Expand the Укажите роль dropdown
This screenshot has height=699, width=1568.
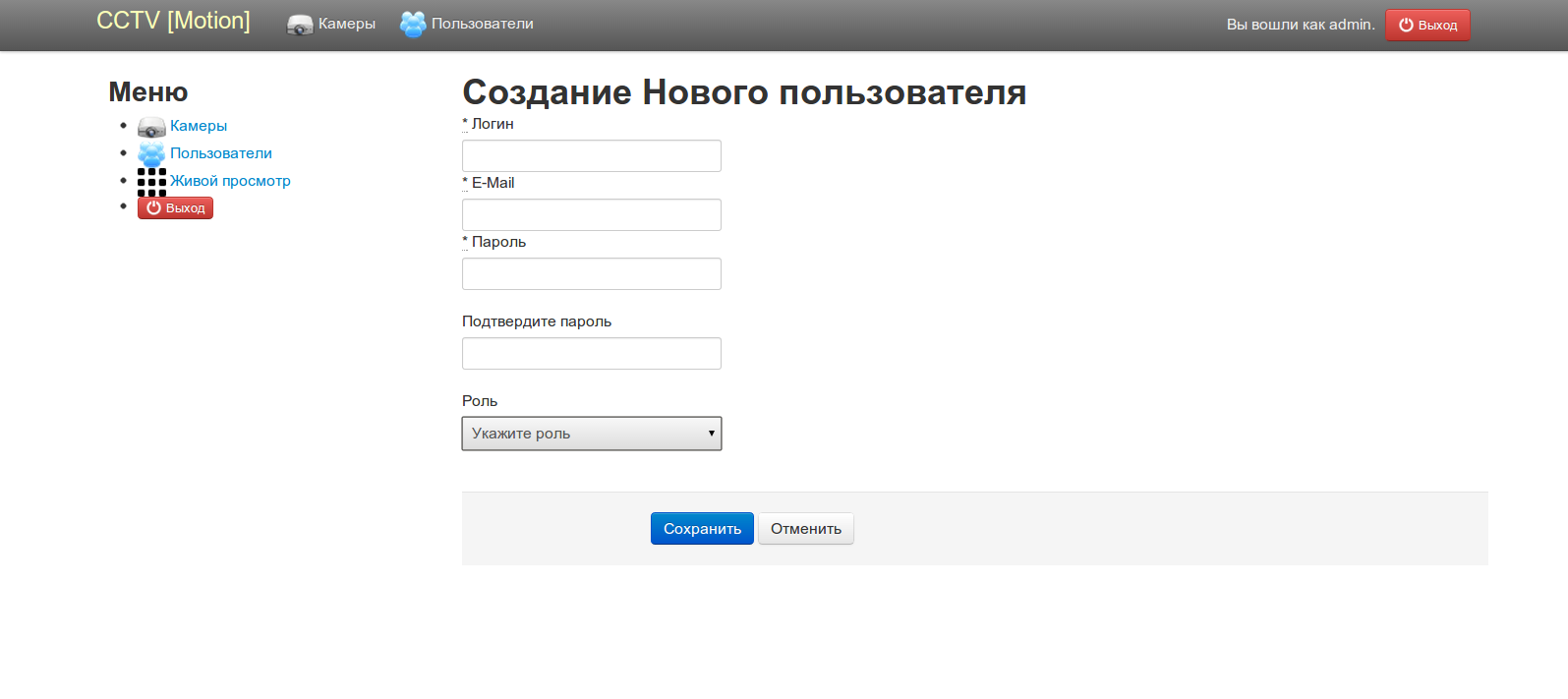tap(592, 434)
